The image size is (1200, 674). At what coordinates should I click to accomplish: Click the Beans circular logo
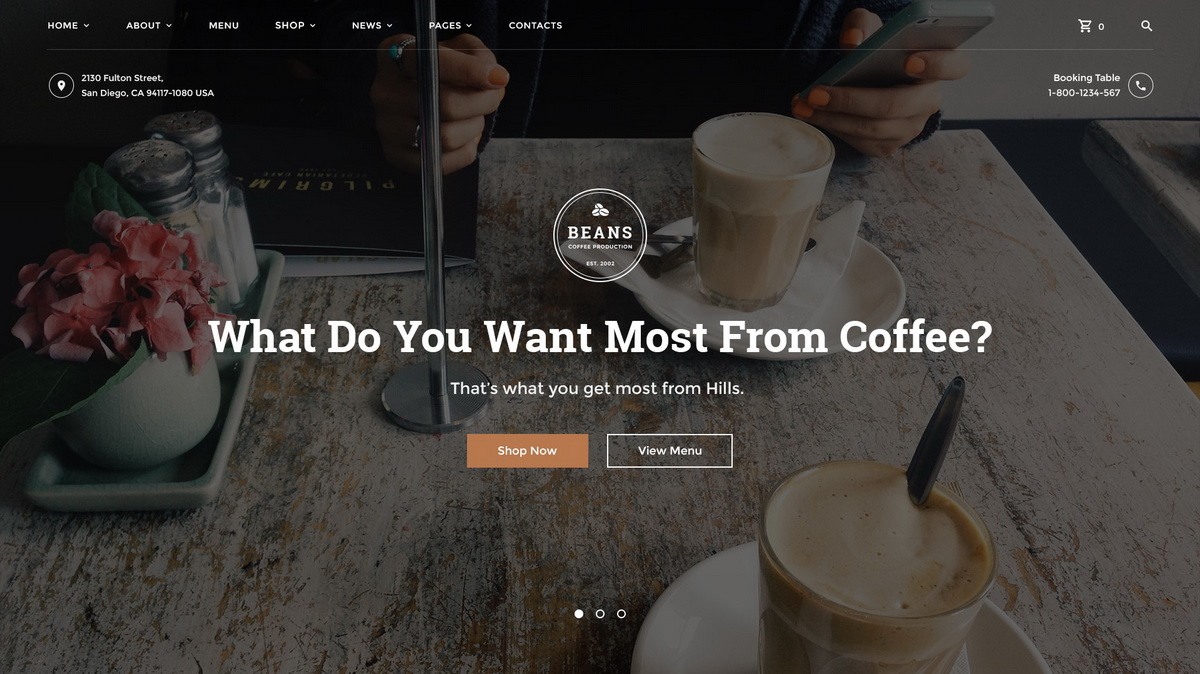click(x=600, y=236)
